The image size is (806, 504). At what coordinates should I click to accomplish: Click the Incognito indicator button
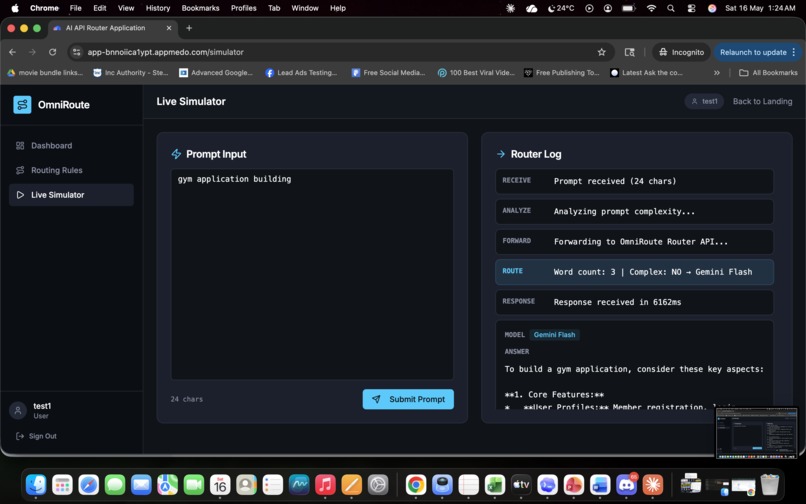(682, 52)
